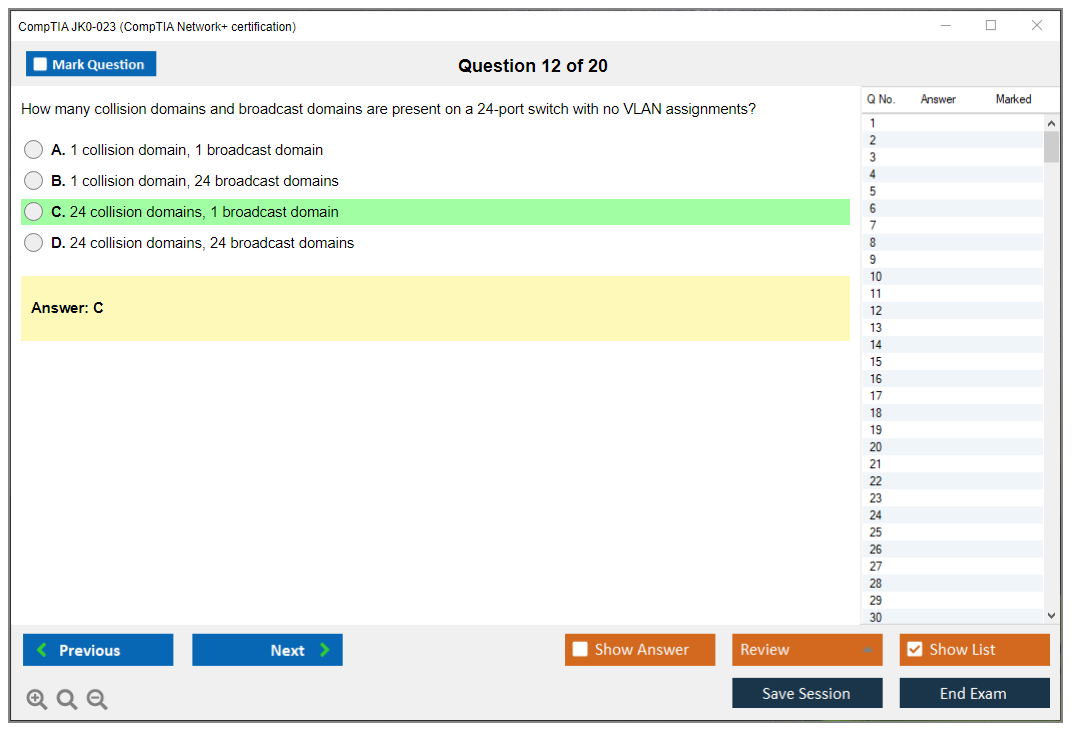Toggle the Show Answer checkbox
Viewport: 1075px width, 735px height.
click(x=580, y=650)
